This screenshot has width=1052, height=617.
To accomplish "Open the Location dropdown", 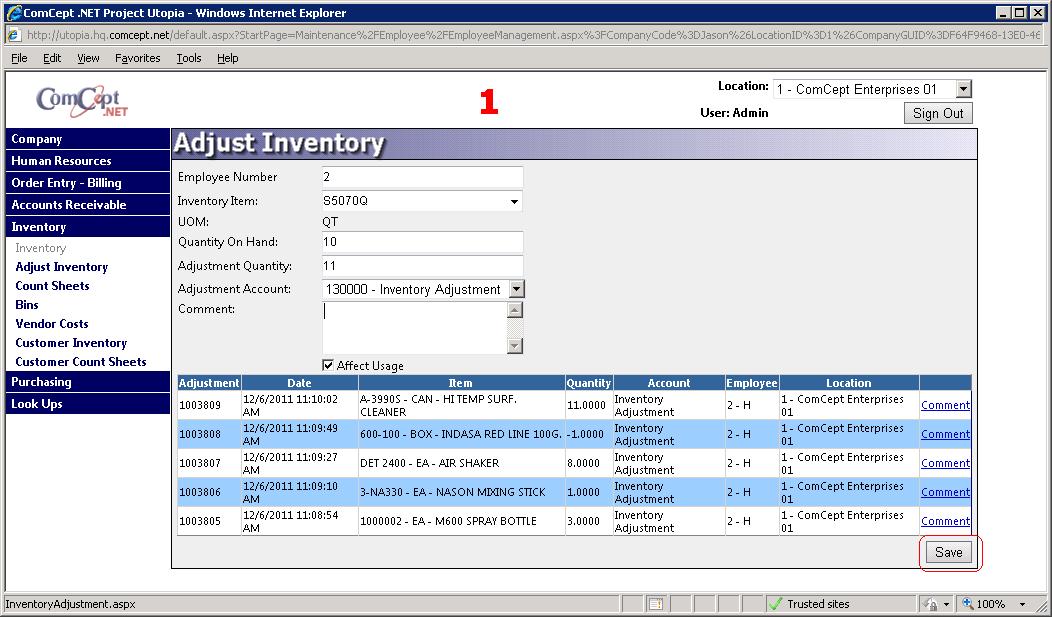I will point(962,90).
